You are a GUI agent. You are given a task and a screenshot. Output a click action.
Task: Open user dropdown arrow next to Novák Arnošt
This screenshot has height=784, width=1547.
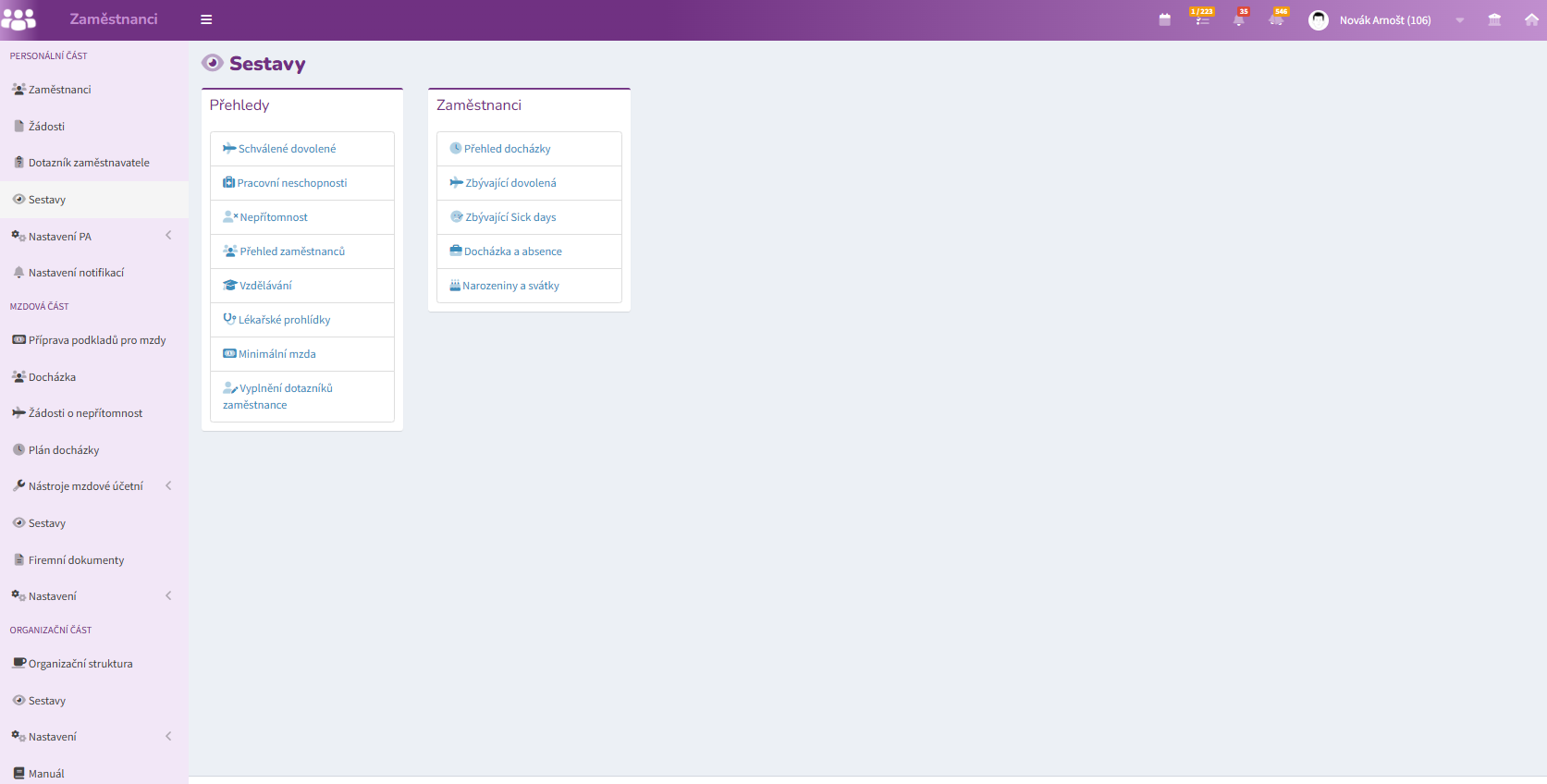pos(1460,20)
